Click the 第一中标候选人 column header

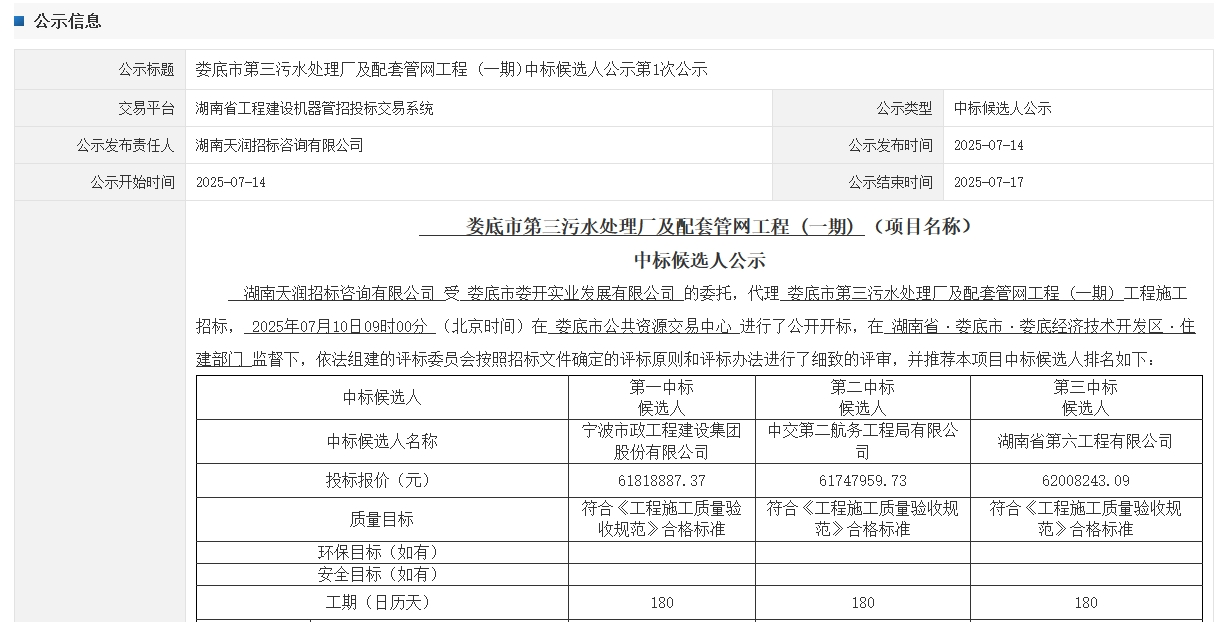point(661,397)
